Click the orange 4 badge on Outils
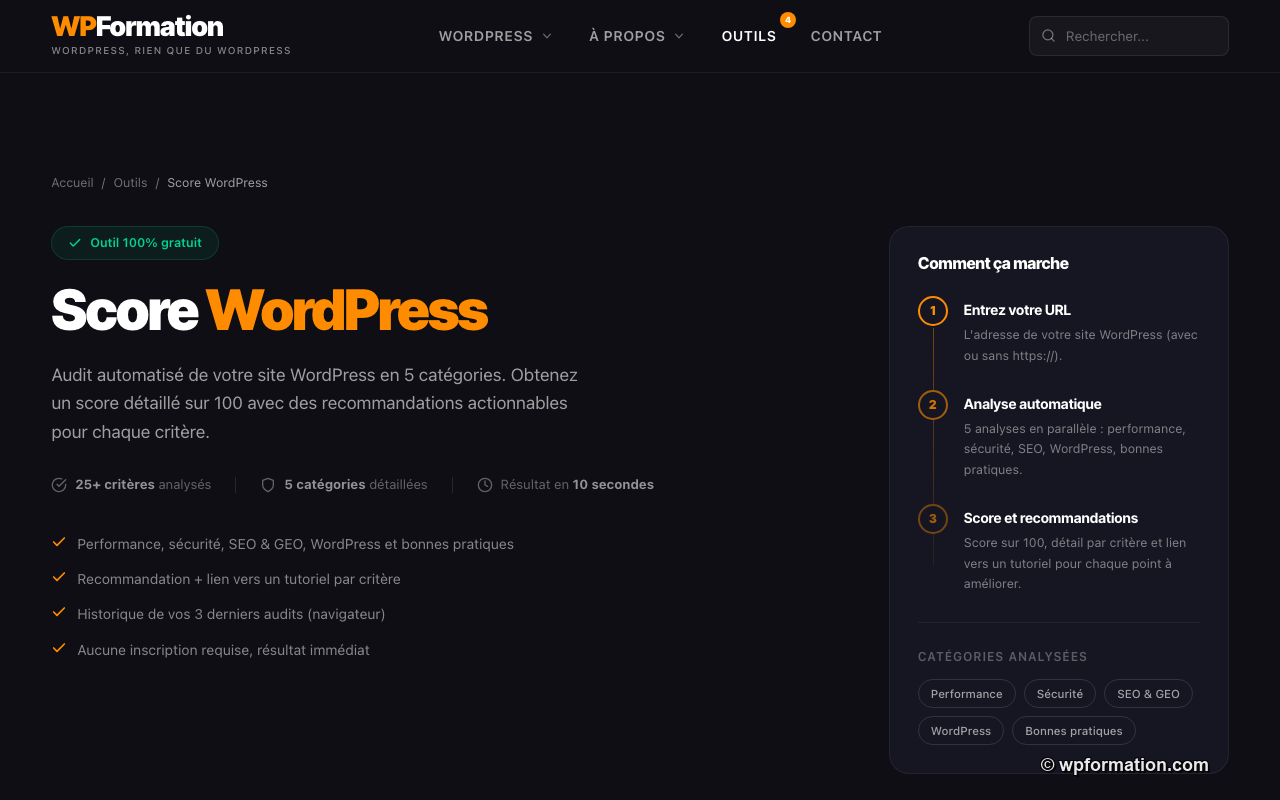The image size is (1280, 800). (x=788, y=20)
